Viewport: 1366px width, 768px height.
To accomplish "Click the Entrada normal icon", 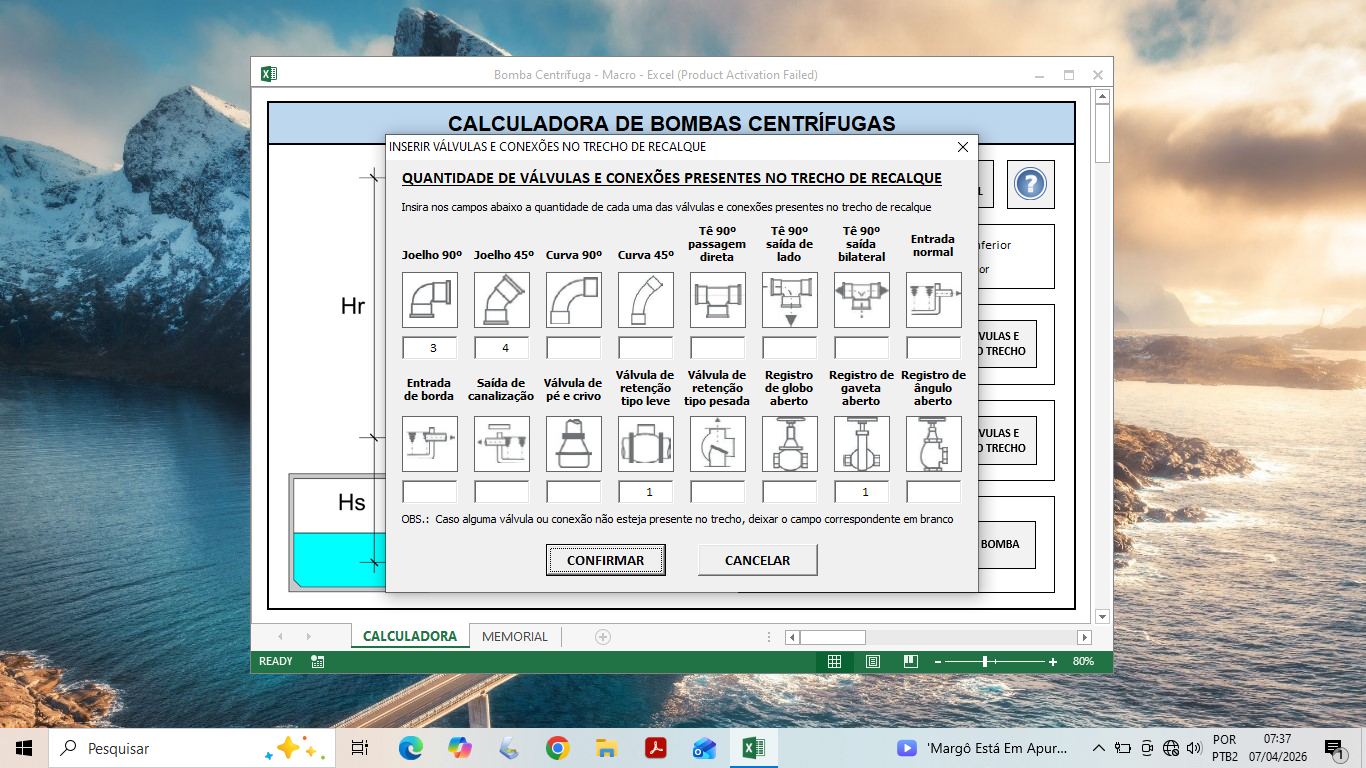I will coord(934,300).
